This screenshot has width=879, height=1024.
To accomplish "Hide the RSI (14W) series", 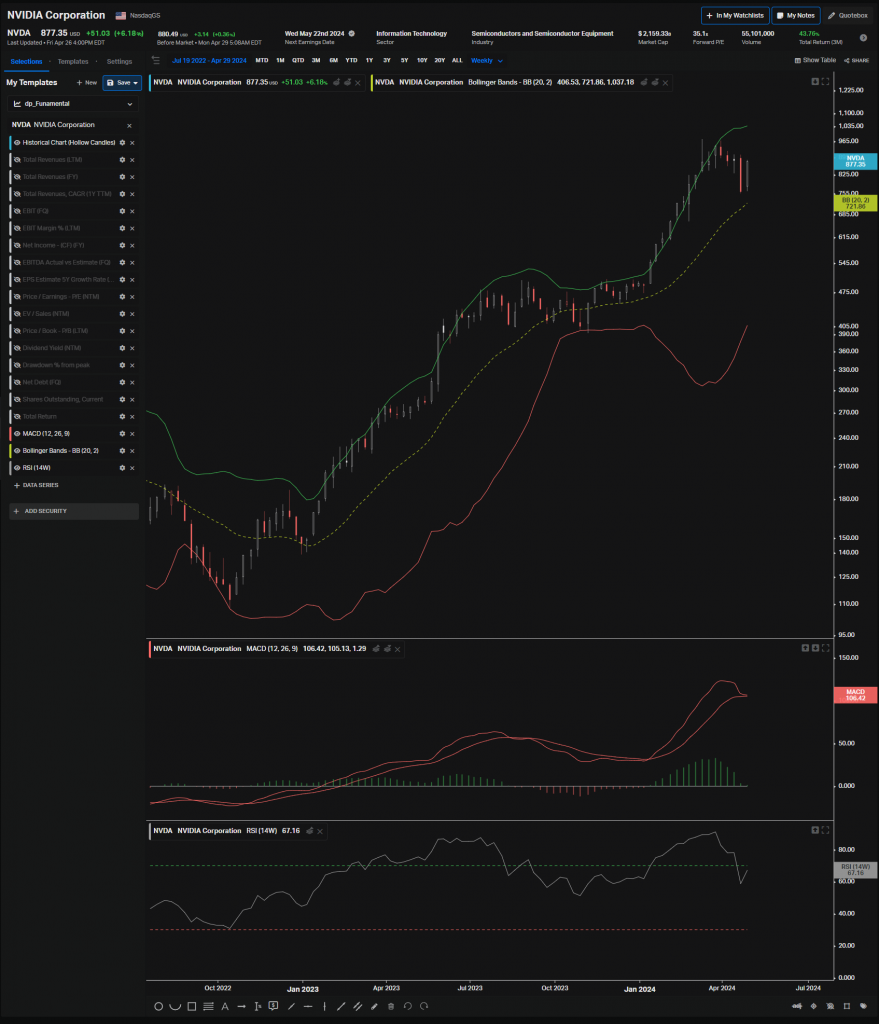I will tap(17, 468).
